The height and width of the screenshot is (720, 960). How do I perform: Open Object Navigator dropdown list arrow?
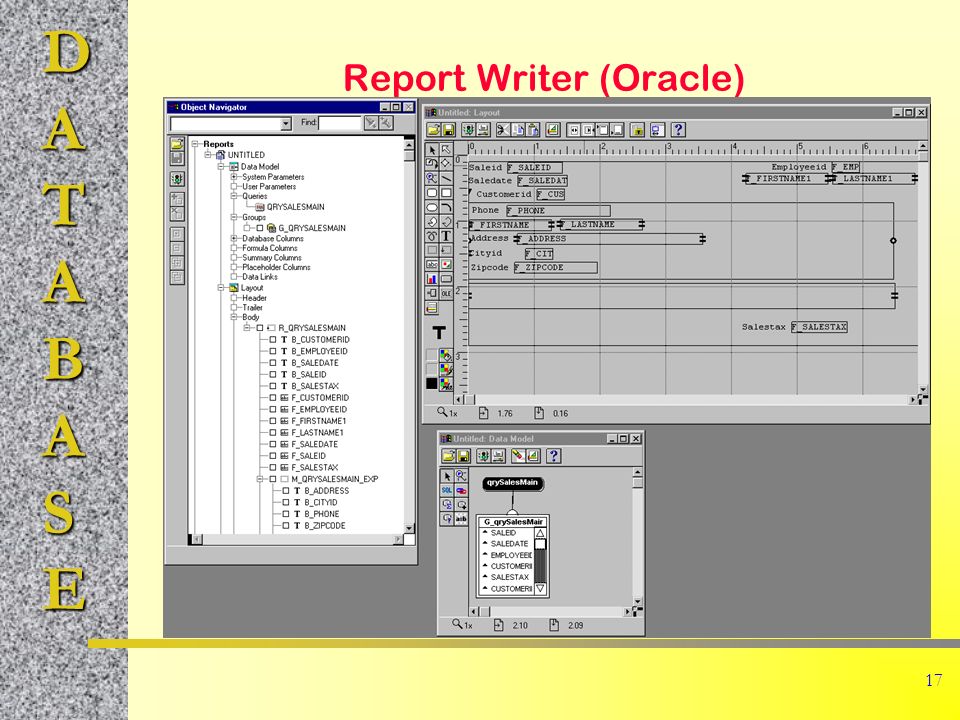tap(286, 124)
